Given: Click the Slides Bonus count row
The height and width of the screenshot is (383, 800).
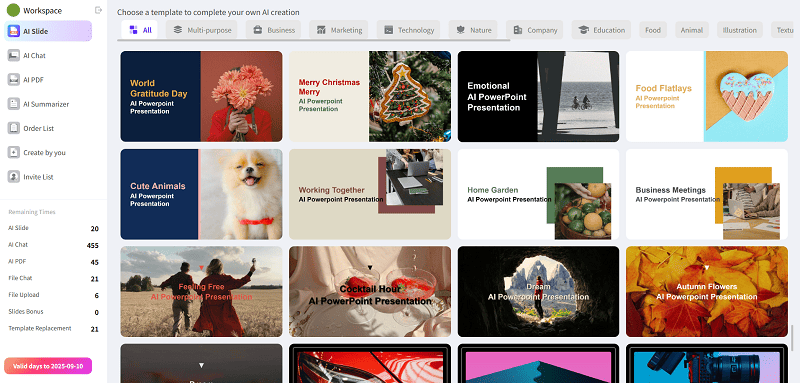Looking at the screenshot, I should pyautogui.click(x=54, y=312).
